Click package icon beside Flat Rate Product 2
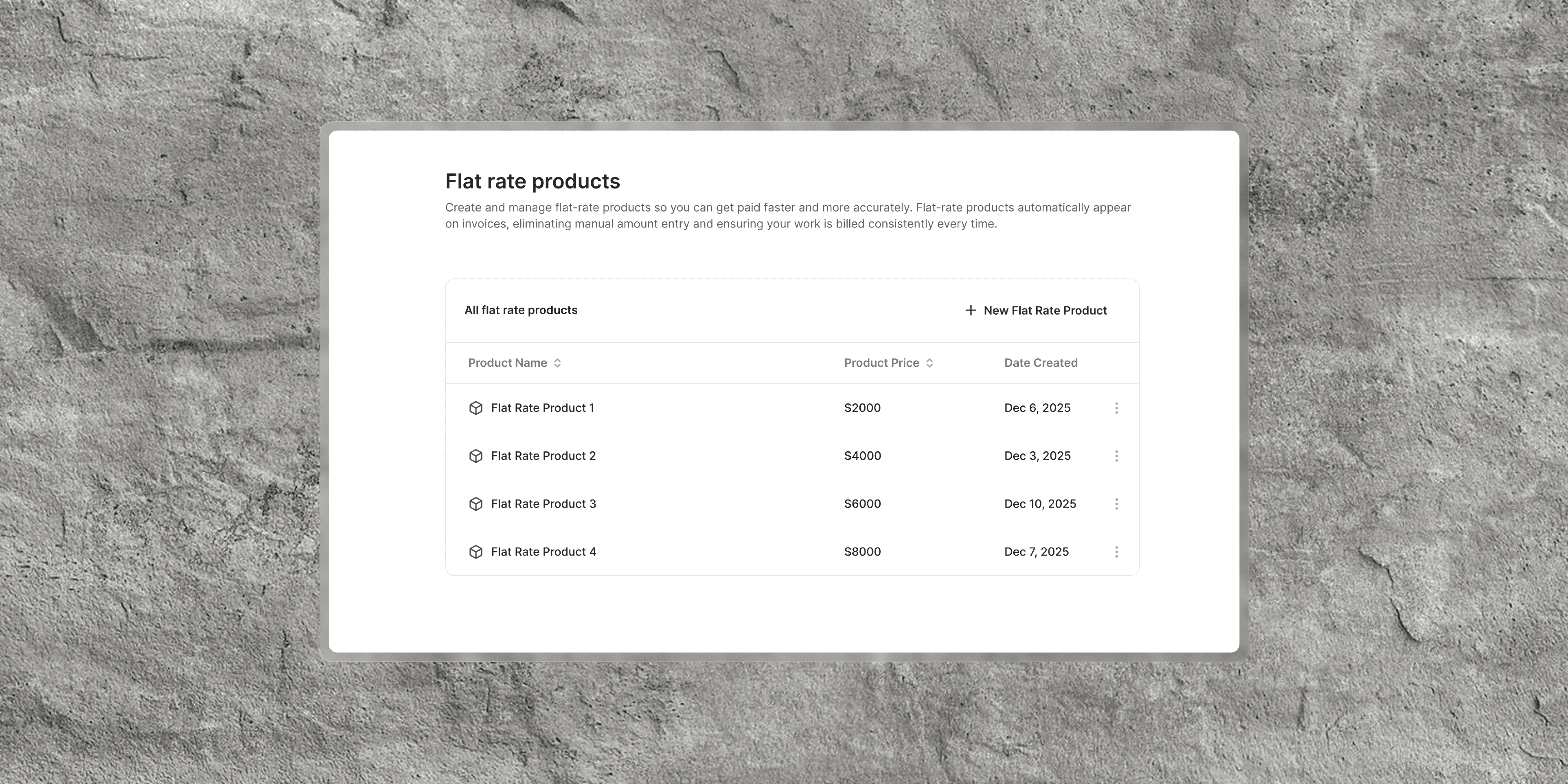Viewport: 1568px width, 784px height. point(475,456)
